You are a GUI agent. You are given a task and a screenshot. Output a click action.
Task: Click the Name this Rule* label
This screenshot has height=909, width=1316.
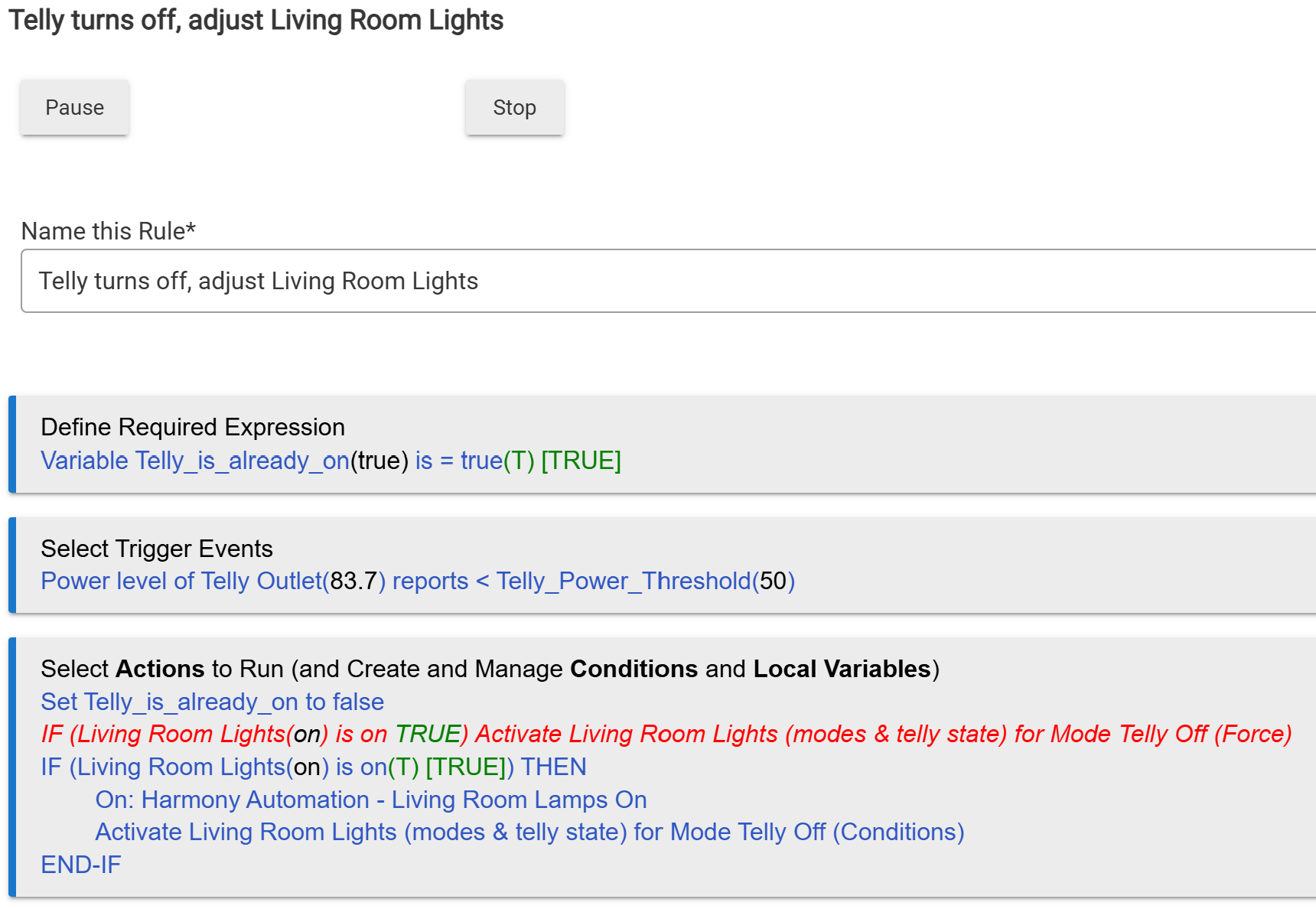pos(109,231)
